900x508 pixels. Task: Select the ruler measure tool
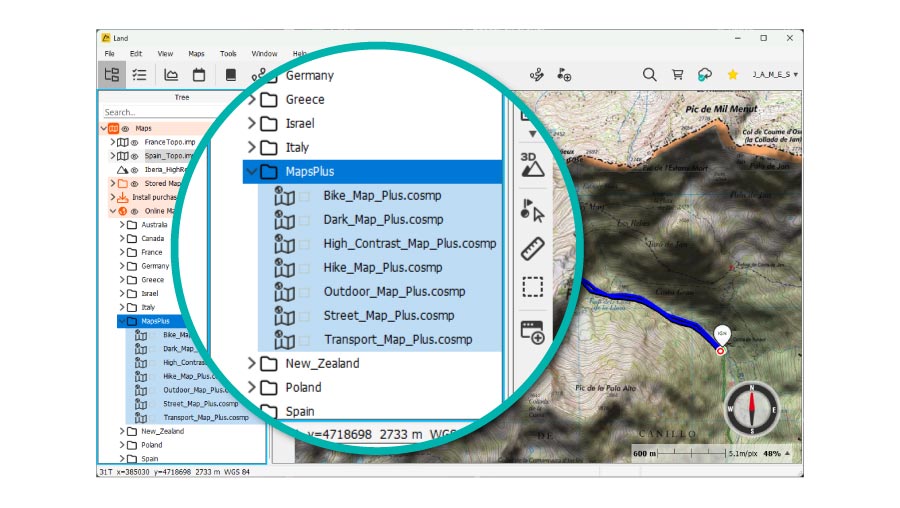(532, 249)
